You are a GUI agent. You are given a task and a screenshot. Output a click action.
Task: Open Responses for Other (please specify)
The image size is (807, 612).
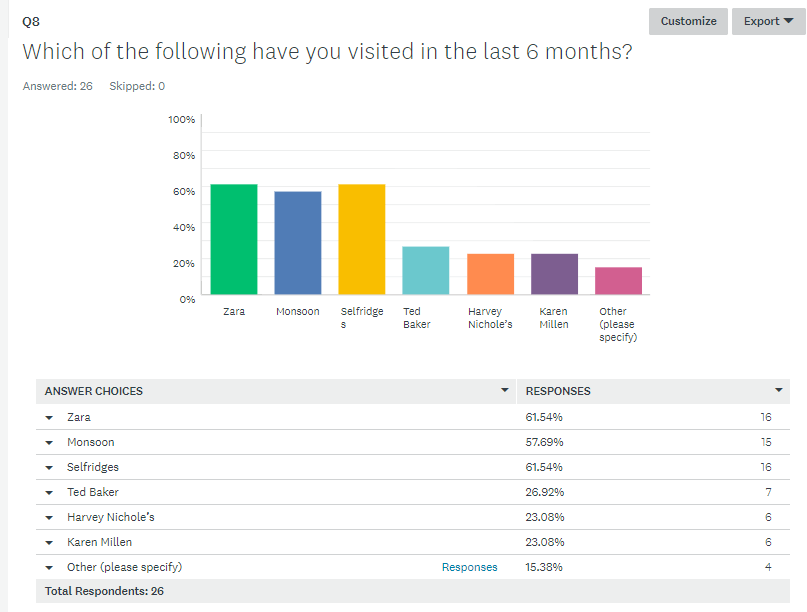tap(469, 567)
